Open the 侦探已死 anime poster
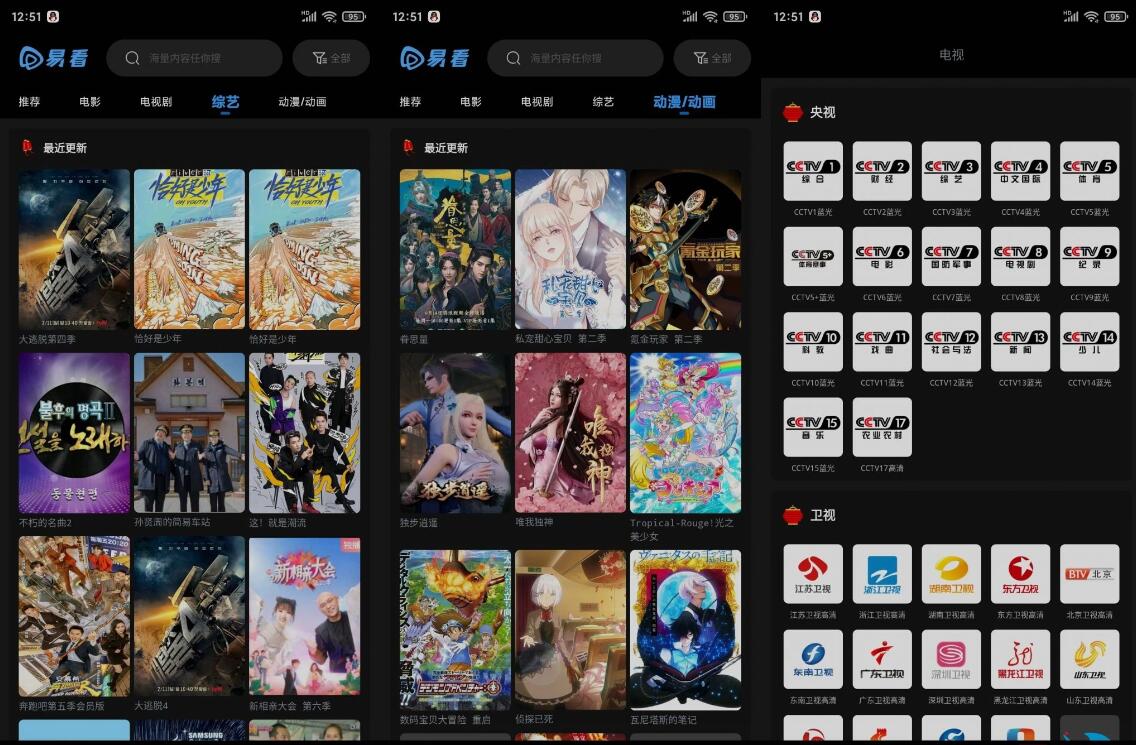The width and height of the screenshot is (1136, 745). tap(570, 629)
